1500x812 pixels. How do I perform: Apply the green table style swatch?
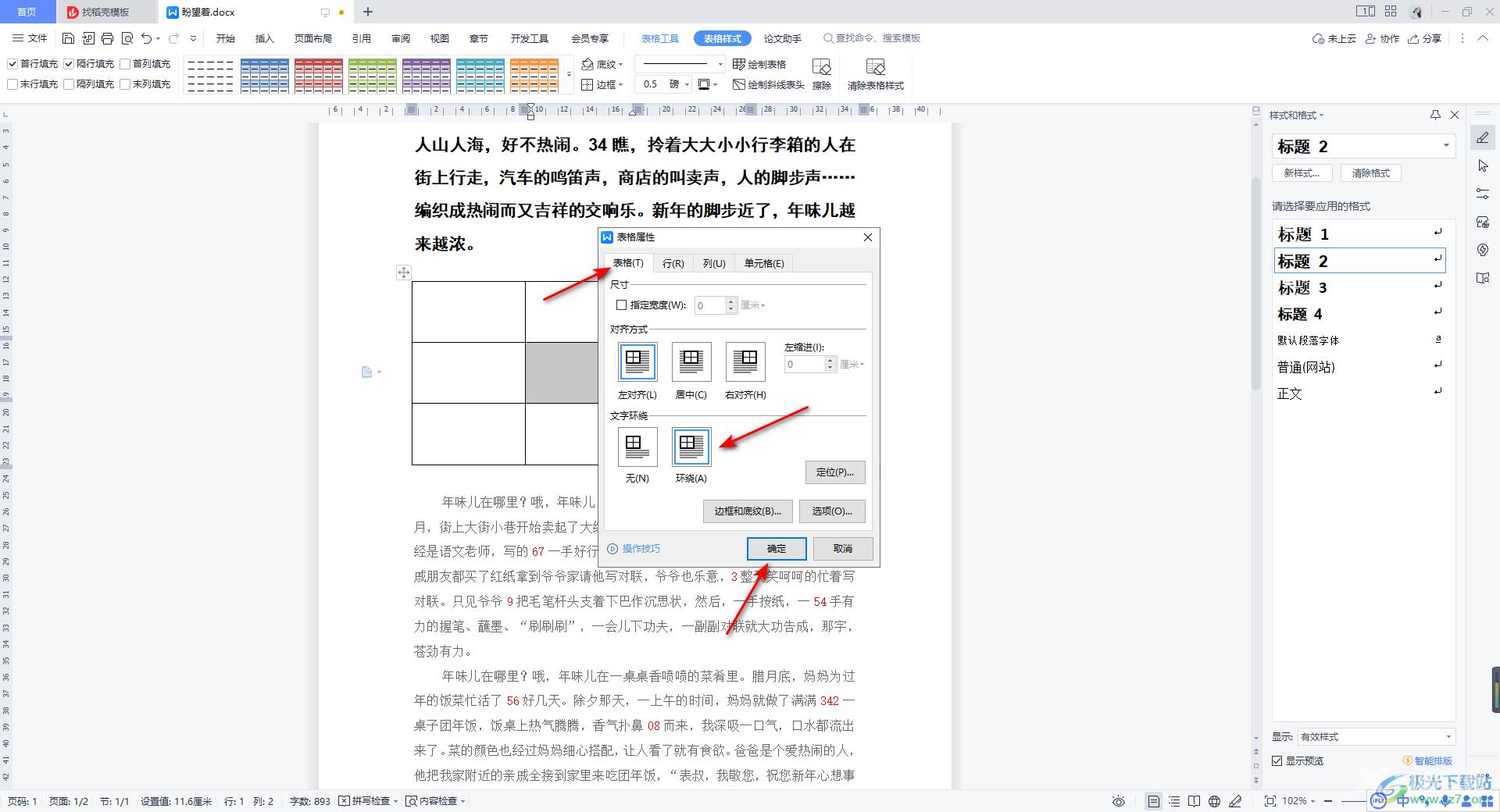point(373,75)
